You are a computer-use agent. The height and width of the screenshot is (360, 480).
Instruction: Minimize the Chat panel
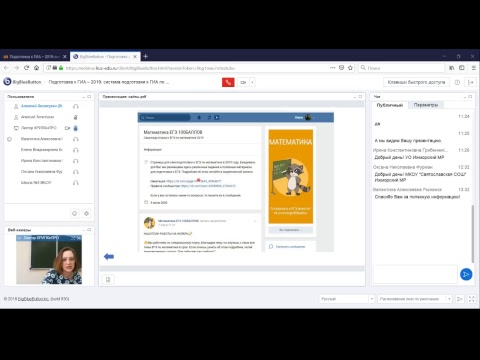tap(465, 96)
